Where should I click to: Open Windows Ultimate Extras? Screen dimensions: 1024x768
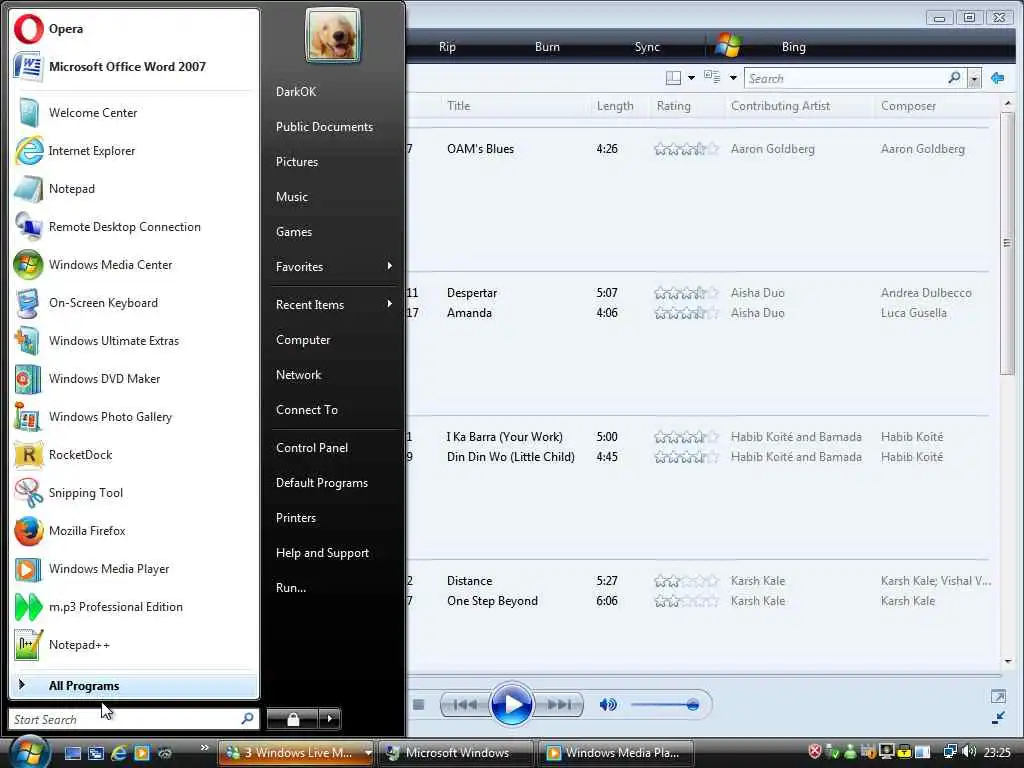click(x=134, y=341)
